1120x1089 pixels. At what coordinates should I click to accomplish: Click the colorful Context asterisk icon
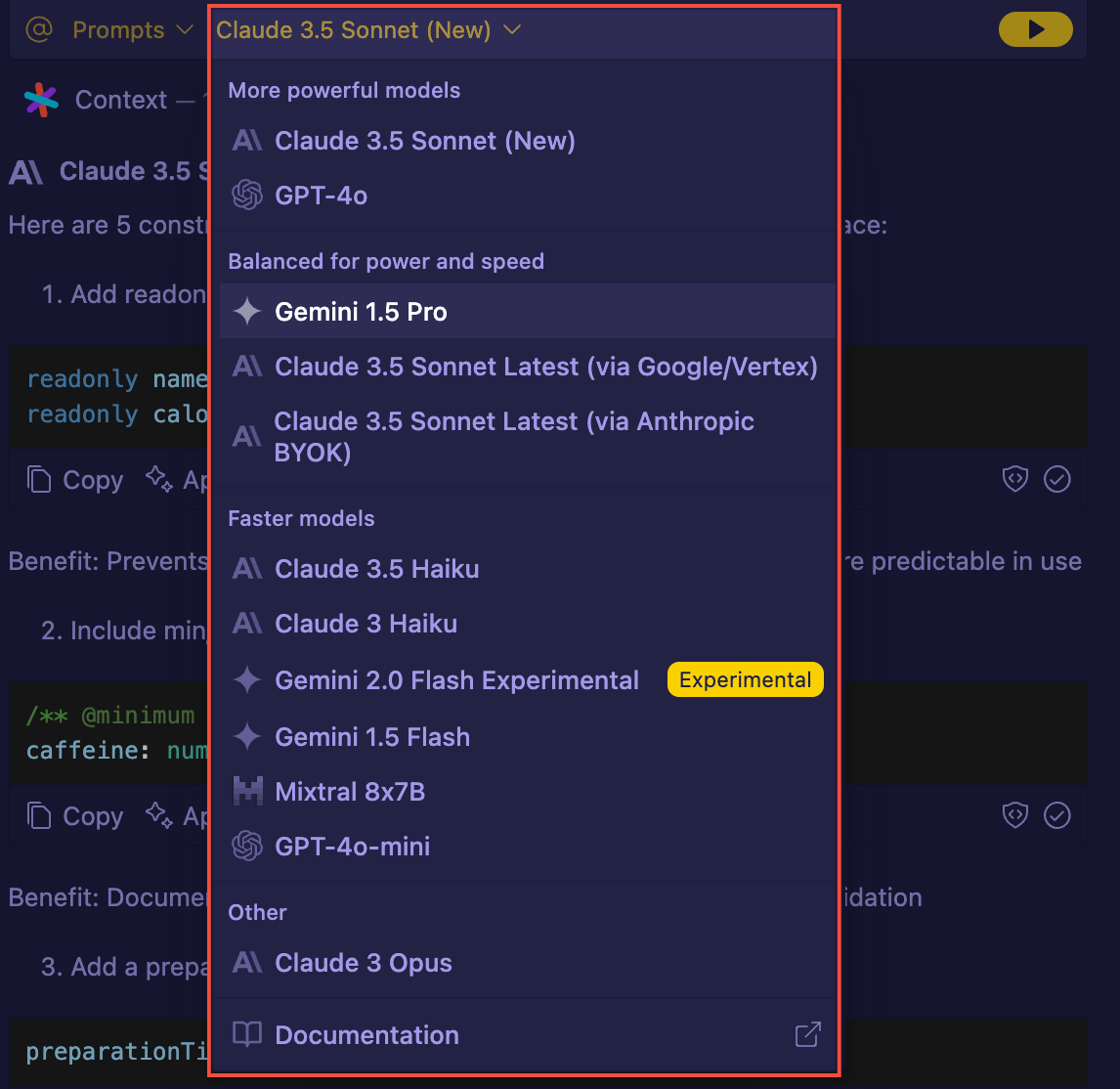pos(41,100)
